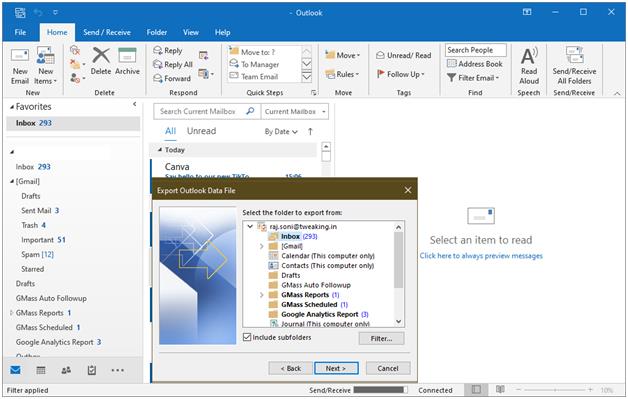This screenshot has width=628, height=399.
Task: Click the Mail navigation icon
Action: [x=15, y=370]
